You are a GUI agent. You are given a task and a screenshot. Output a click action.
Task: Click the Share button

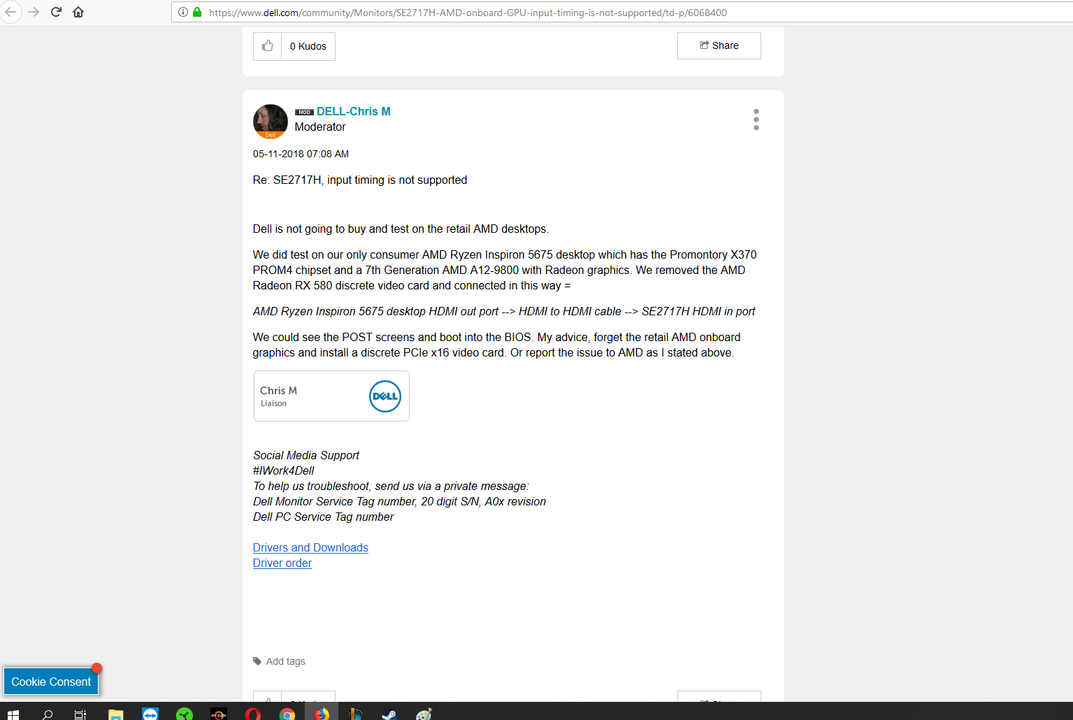719,46
